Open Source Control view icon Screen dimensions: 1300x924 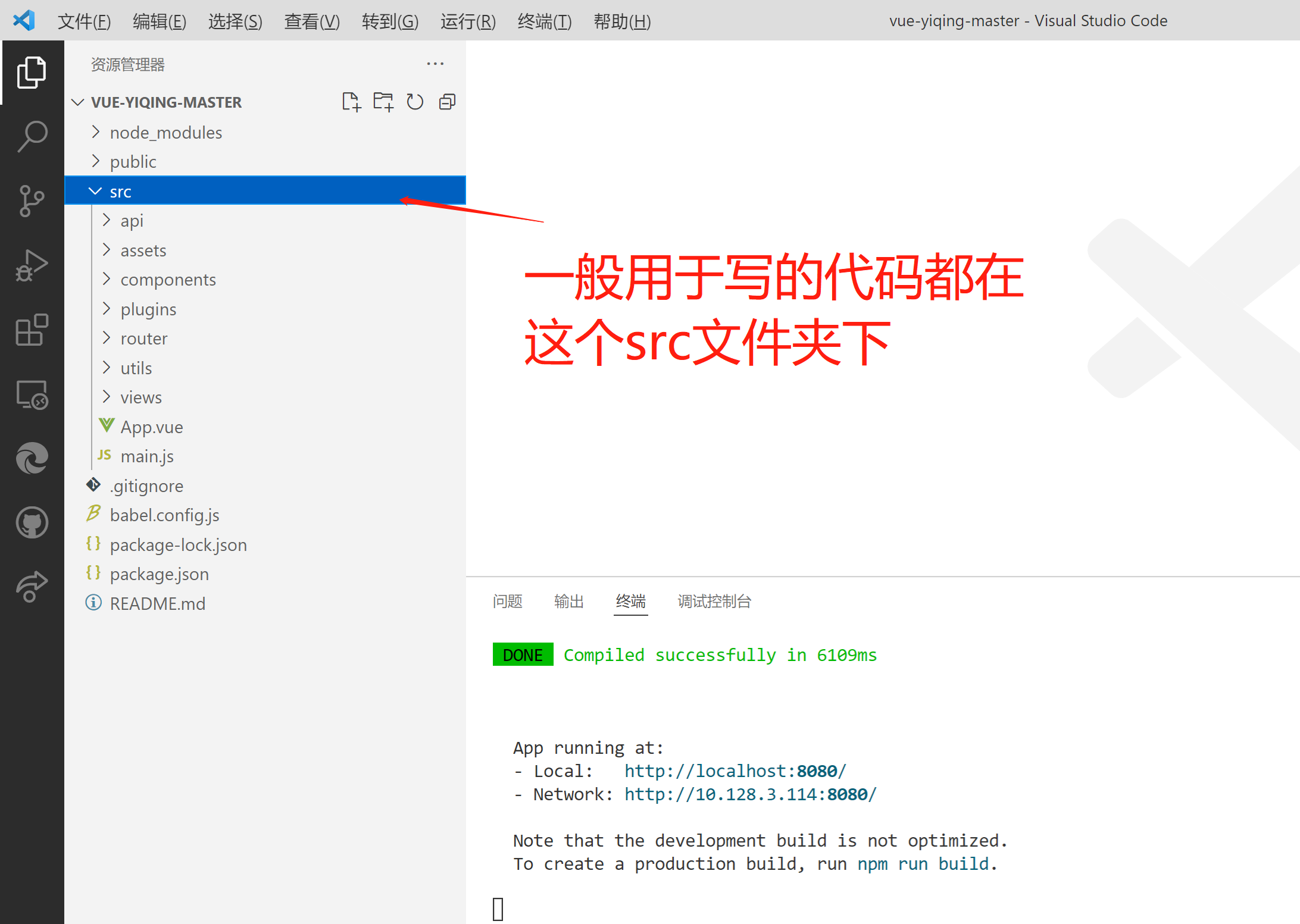[x=32, y=201]
